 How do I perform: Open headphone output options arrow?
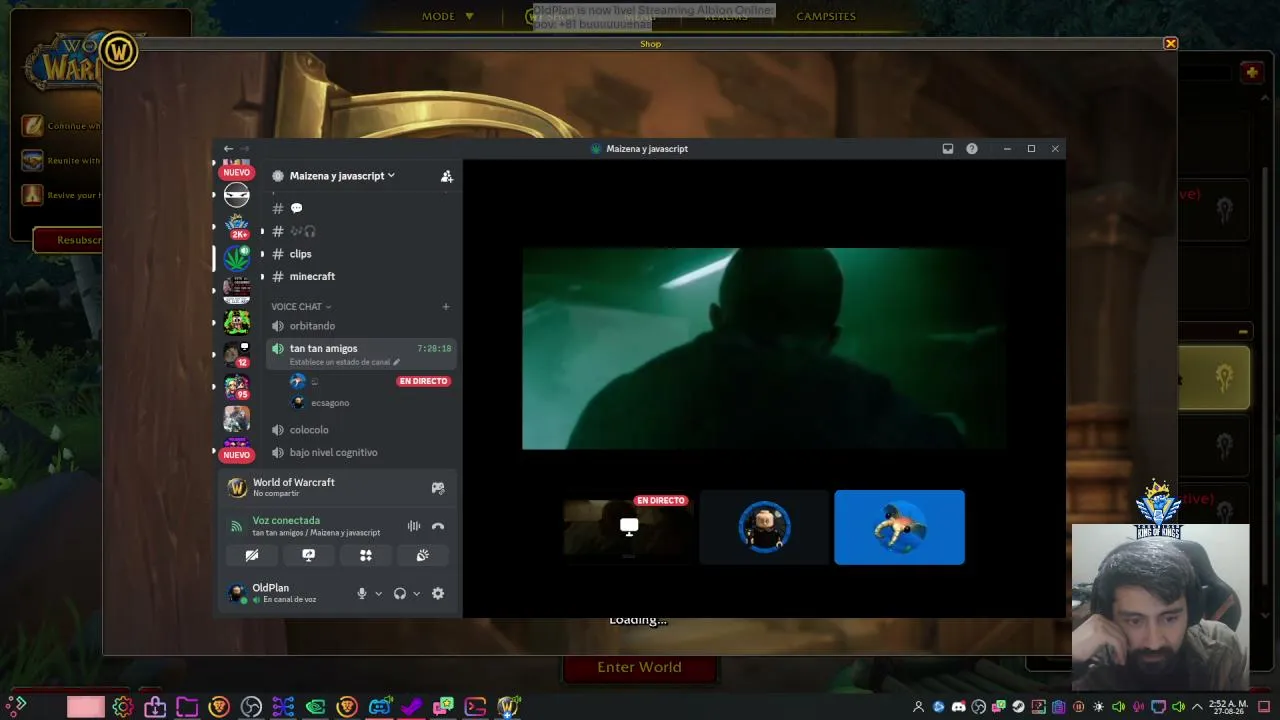(416, 594)
